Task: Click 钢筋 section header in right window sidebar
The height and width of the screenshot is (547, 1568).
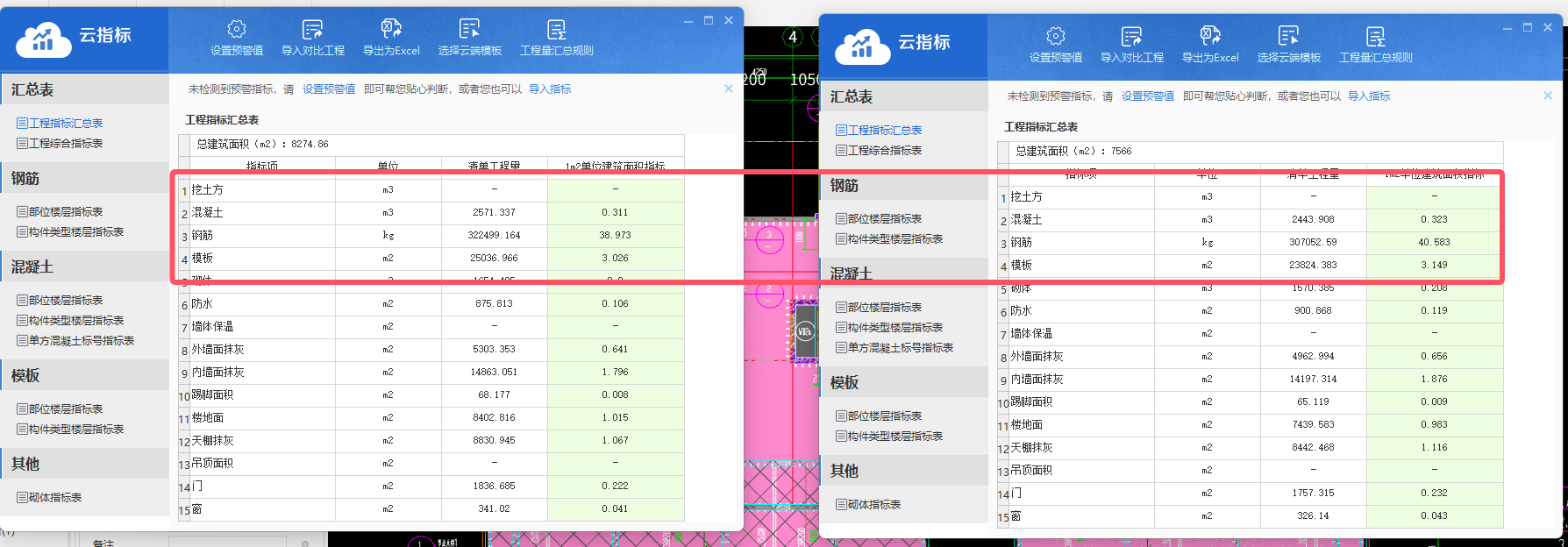Action: point(903,185)
